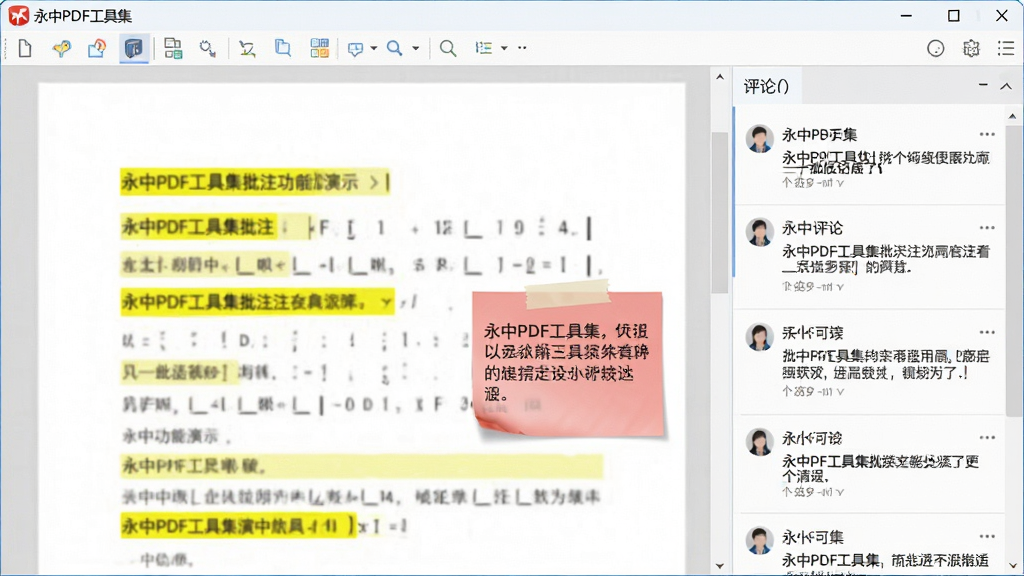This screenshot has width=1024, height=576.
Task: Expand the third comment's timestamp chevron
Action: point(840,392)
